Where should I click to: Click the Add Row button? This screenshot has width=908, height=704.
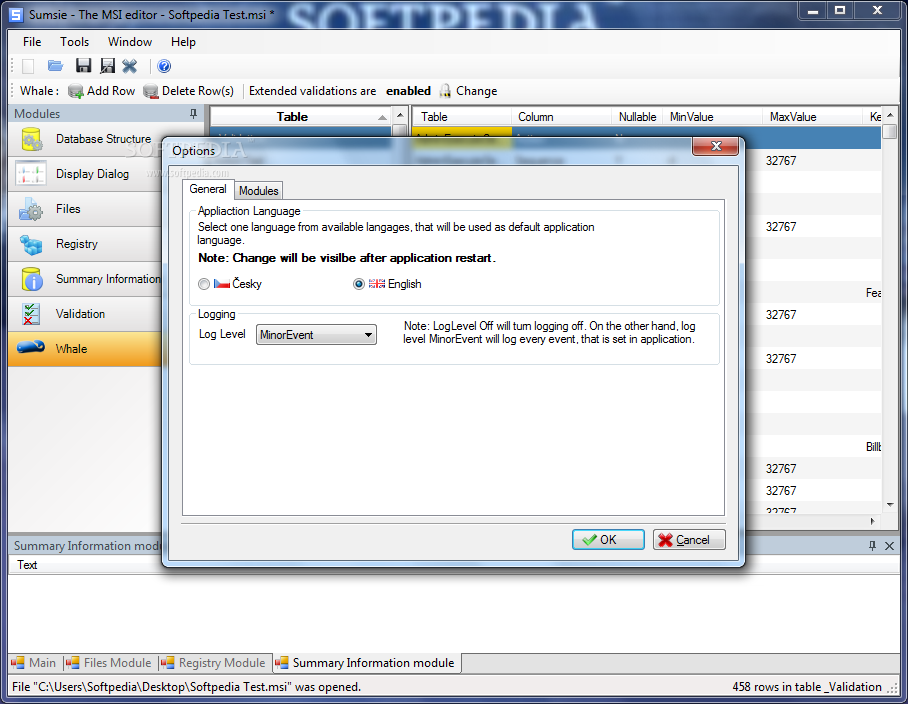(101, 91)
